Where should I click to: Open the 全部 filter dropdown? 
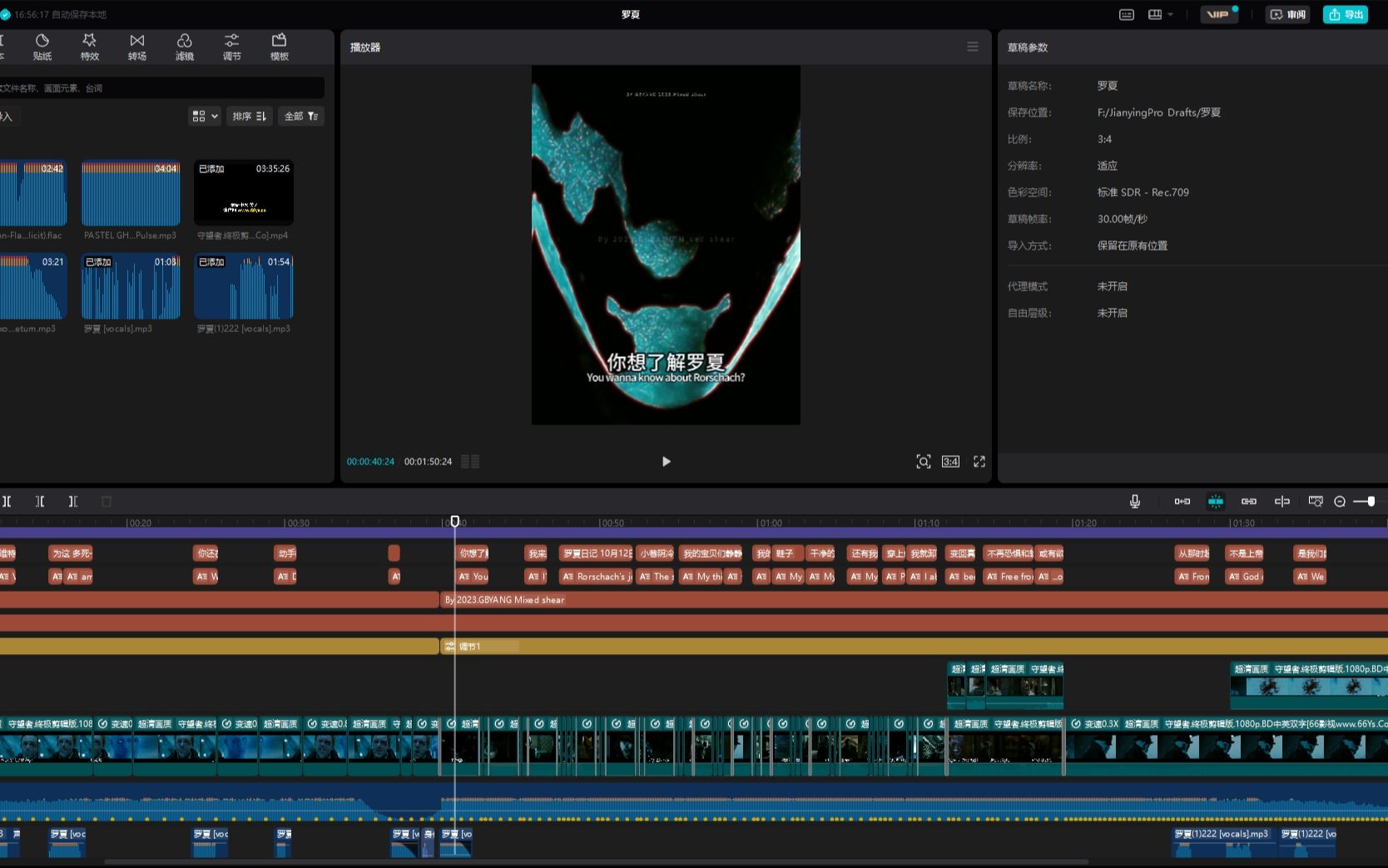point(301,117)
